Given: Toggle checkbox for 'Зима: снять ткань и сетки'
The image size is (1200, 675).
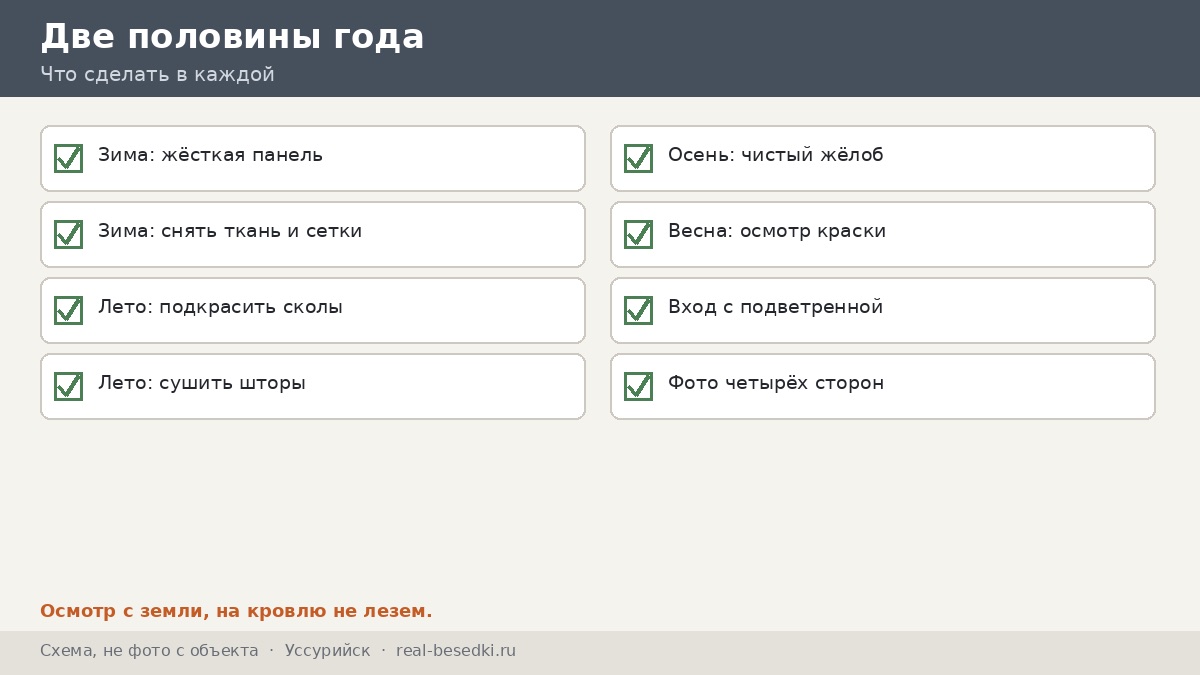Looking at the screenshot, I should click(x=68, y=234).
